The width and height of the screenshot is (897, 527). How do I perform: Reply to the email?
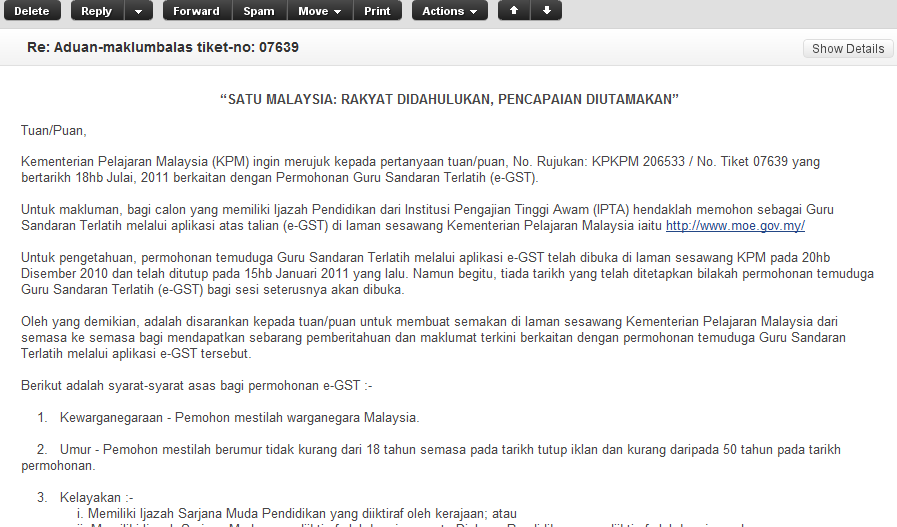pos(97,11)
